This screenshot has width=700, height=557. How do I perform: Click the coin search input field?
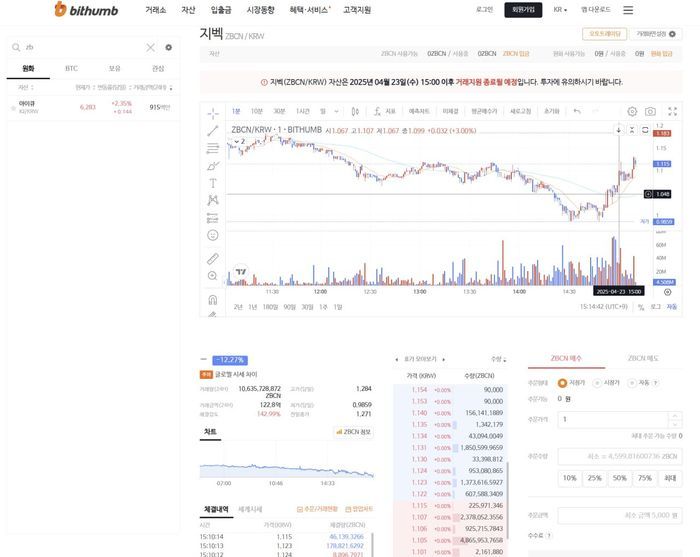pyautogui.click(x=85, y=47)
